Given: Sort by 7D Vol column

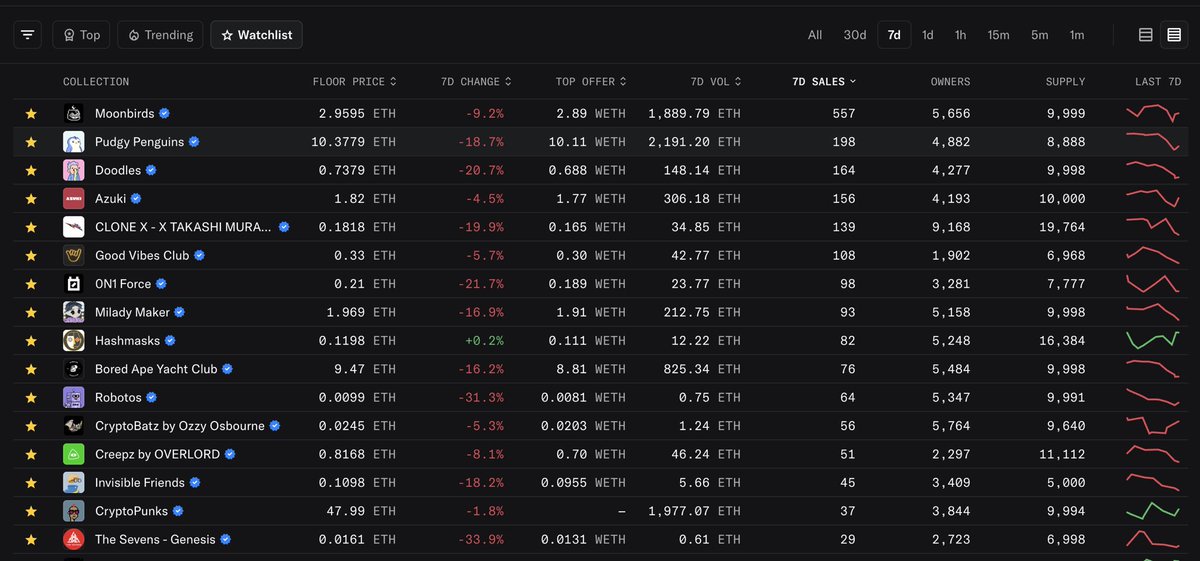Looking at the screenshot, I should pyautogui.click(x=716, y=82).
